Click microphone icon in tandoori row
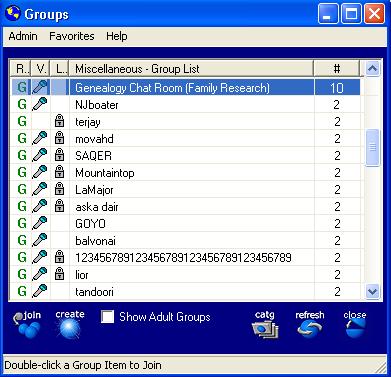The width and height of the screenshot is (391, 377). pos(40,291)
